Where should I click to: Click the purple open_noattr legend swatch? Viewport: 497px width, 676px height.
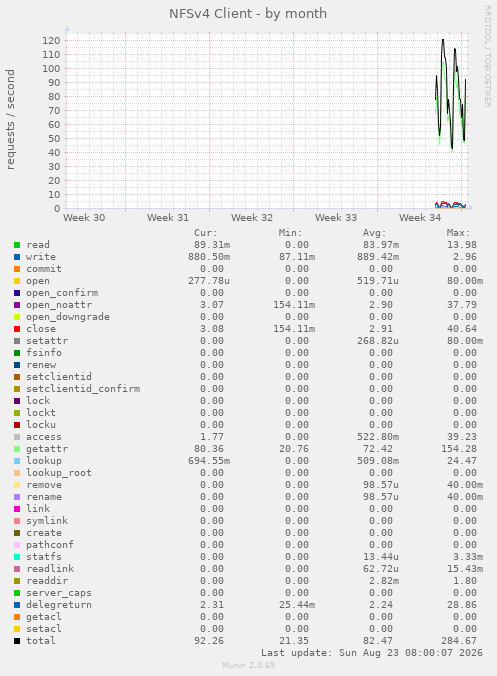17,305
